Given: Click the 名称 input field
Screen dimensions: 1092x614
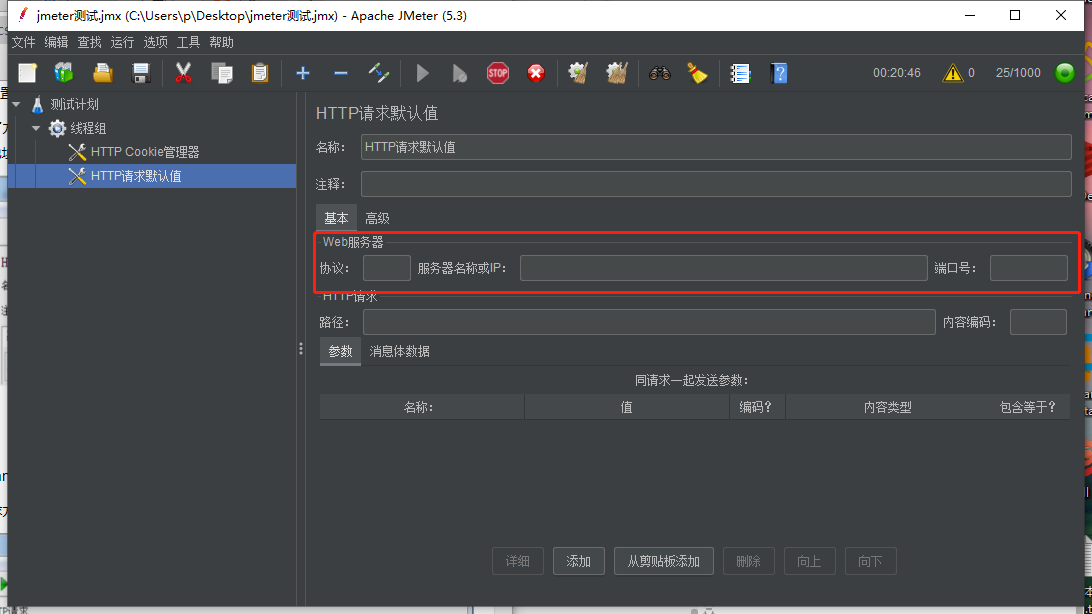Looking at the screenshot, I should pyautogui.click(x=716, y=147).
